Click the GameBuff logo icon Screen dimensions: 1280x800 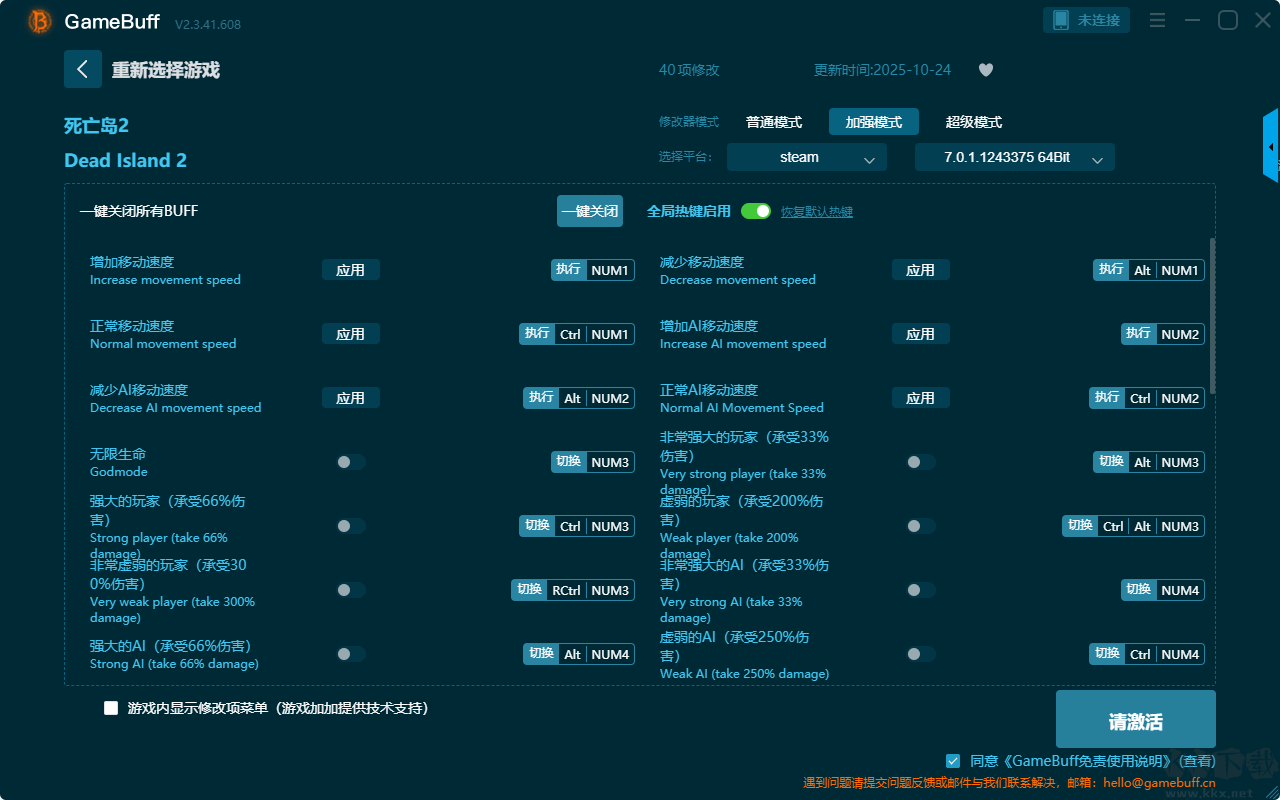40,21
